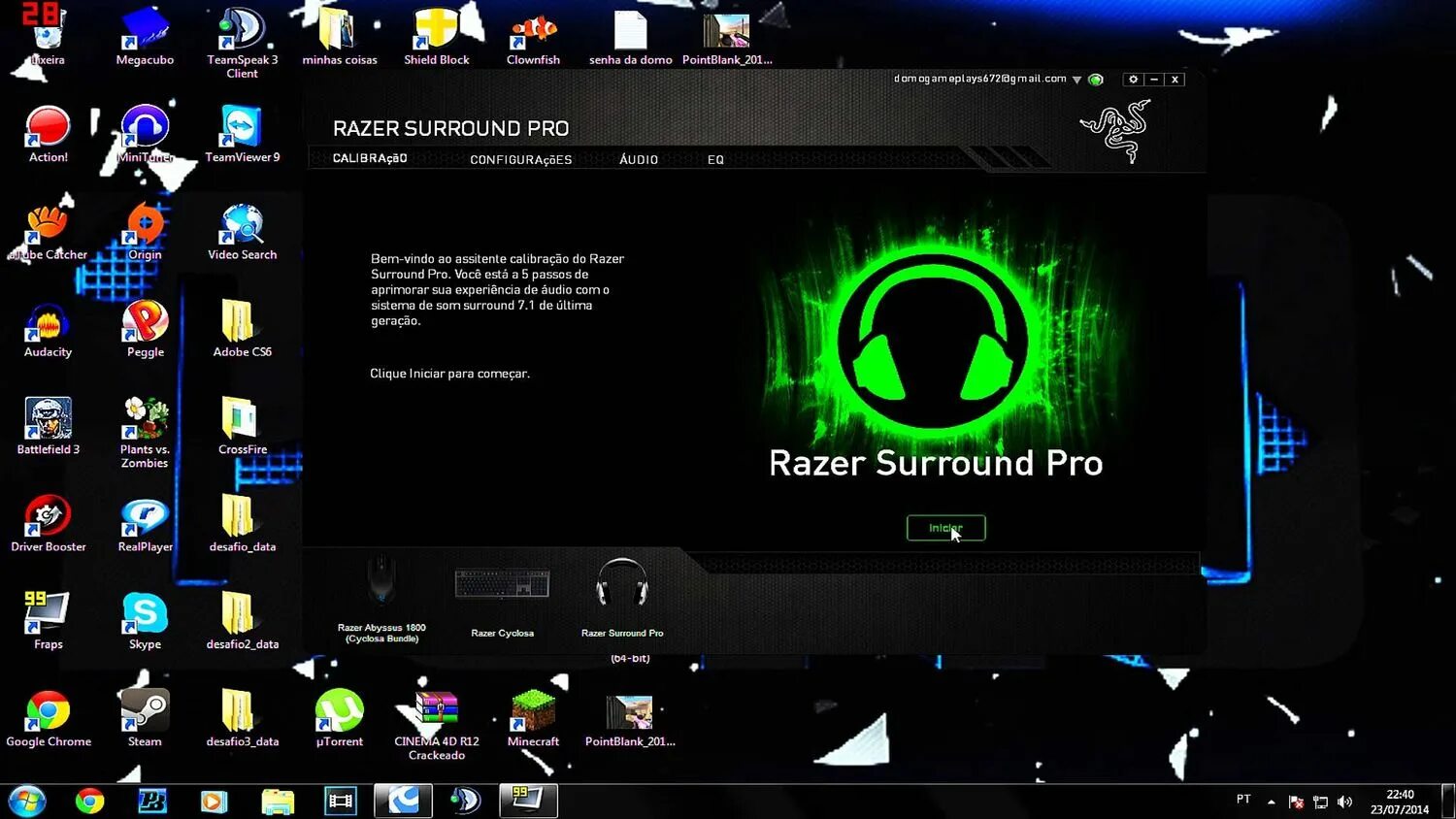Open the desafio3_data folder
This screenshot has width=1456, height=819.
242,719
